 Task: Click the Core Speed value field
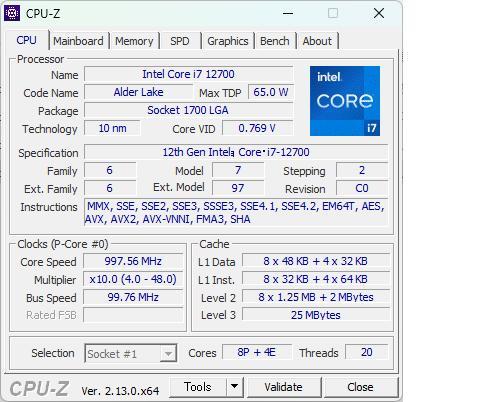[x=133, y=261]
